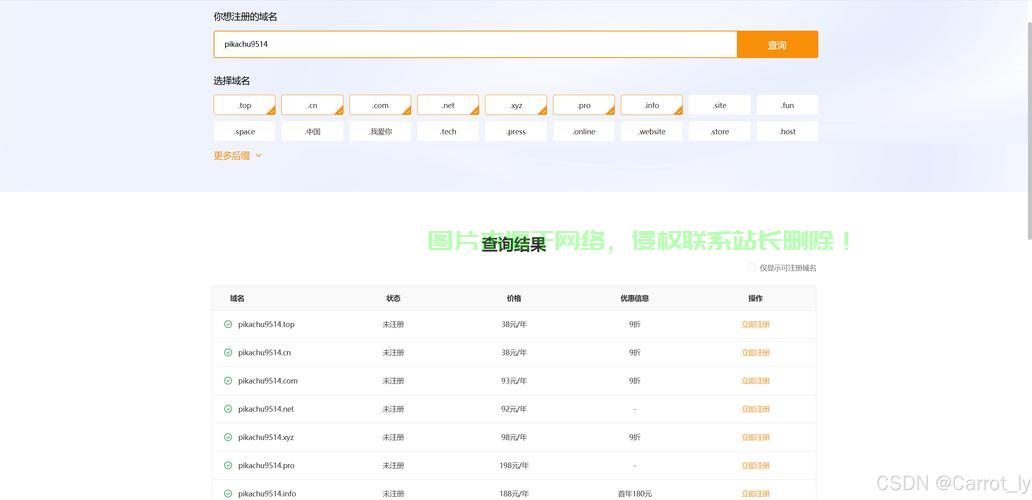Screen dimensions: 1032x500
Task: Select the .我爱你 domain suffix
Action: (x=380, y=132)
